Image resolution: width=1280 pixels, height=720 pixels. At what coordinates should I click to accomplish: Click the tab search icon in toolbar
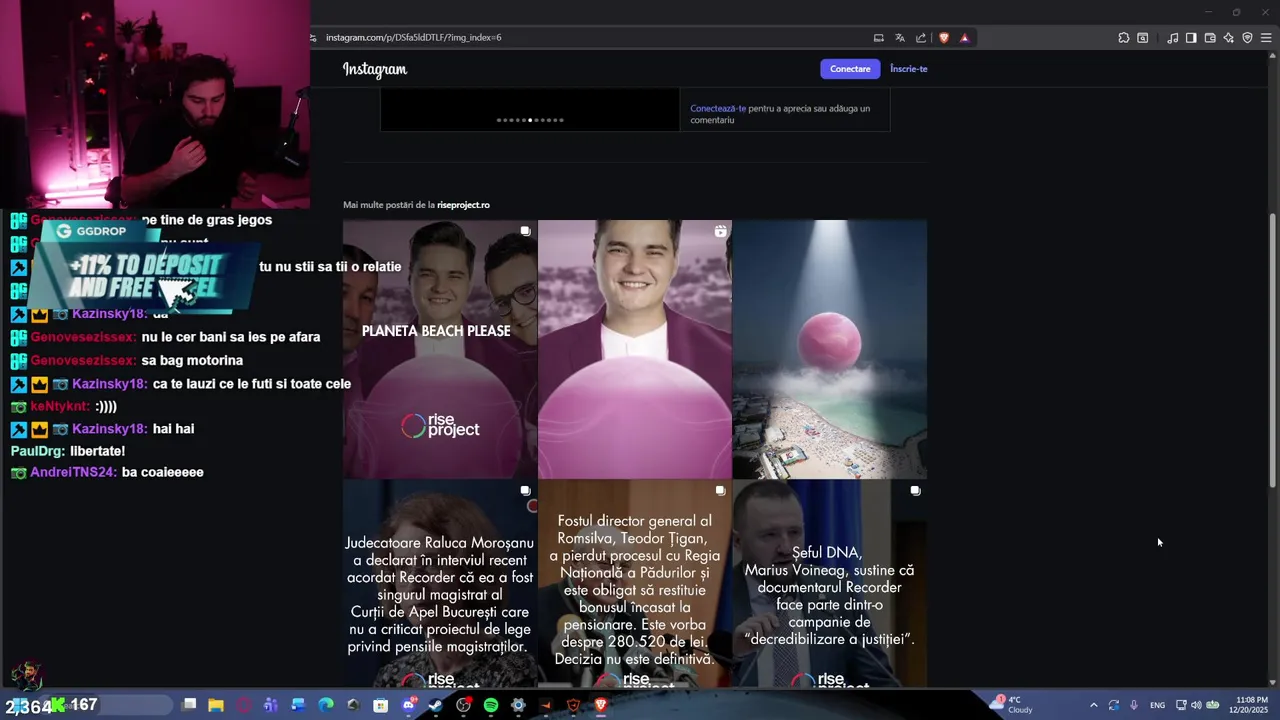(1143, 38)
